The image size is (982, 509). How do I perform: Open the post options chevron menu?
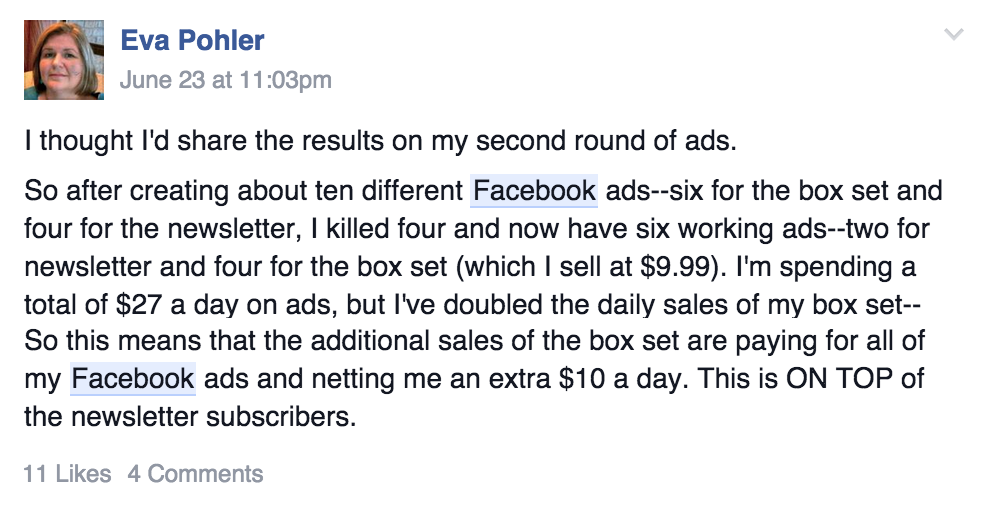pyautogui.click(x=953, y=34)
